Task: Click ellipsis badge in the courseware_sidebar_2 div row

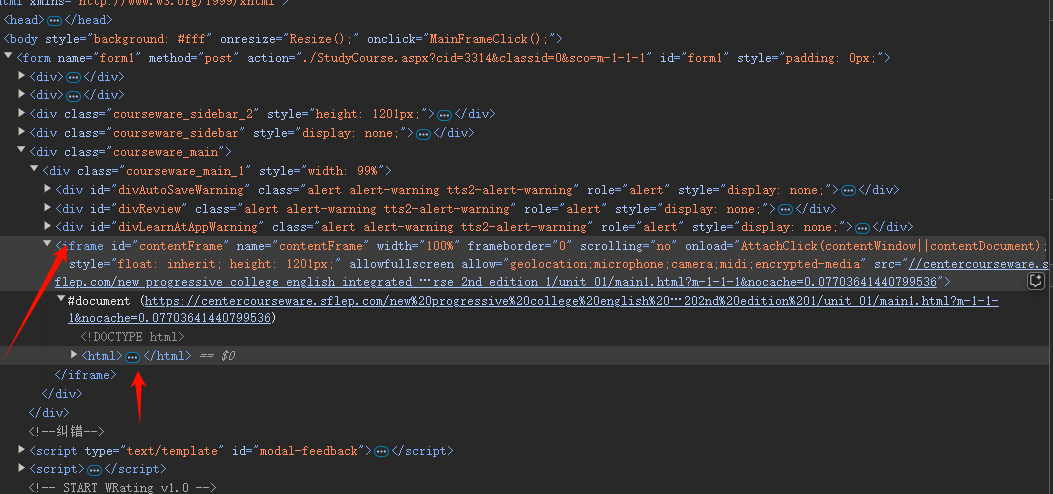Action: (x=445, y=115)
